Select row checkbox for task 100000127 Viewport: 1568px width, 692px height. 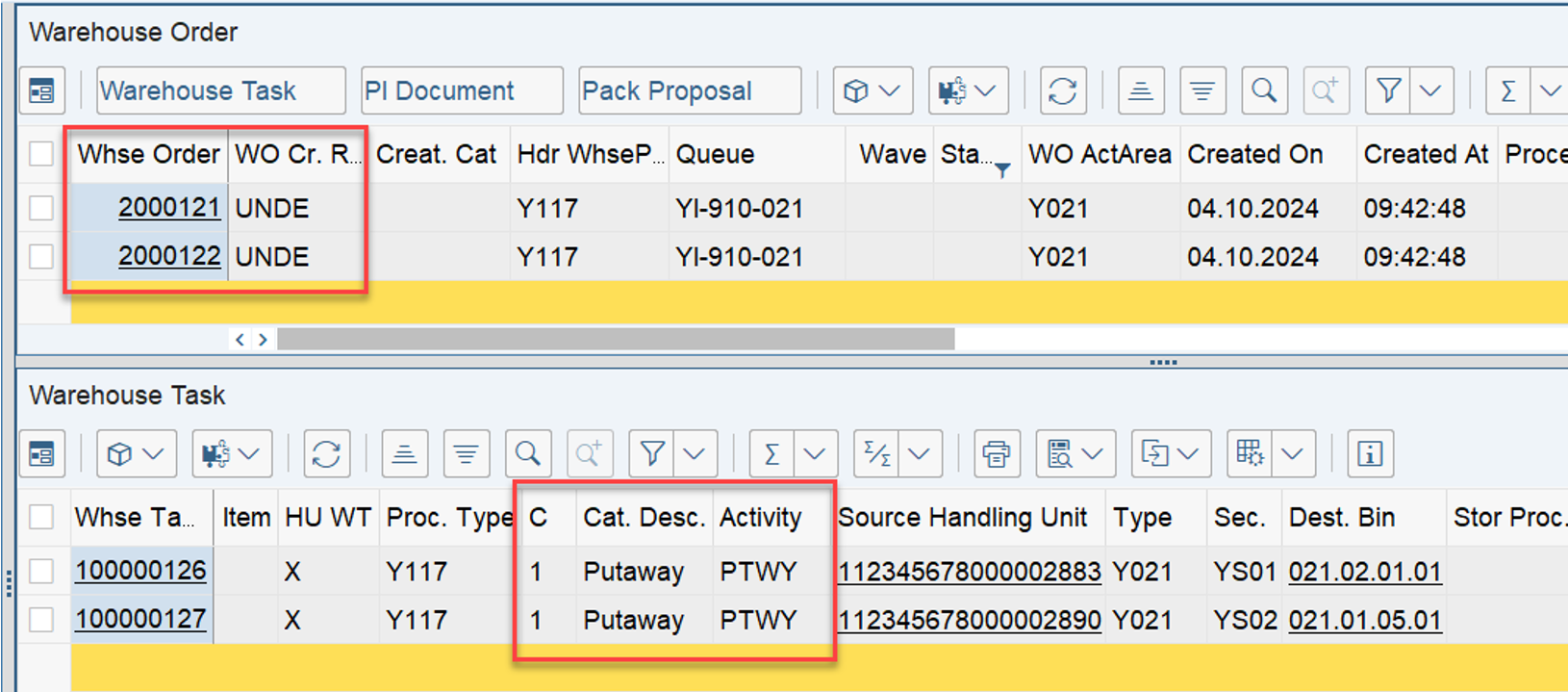[x=41, y=620]
